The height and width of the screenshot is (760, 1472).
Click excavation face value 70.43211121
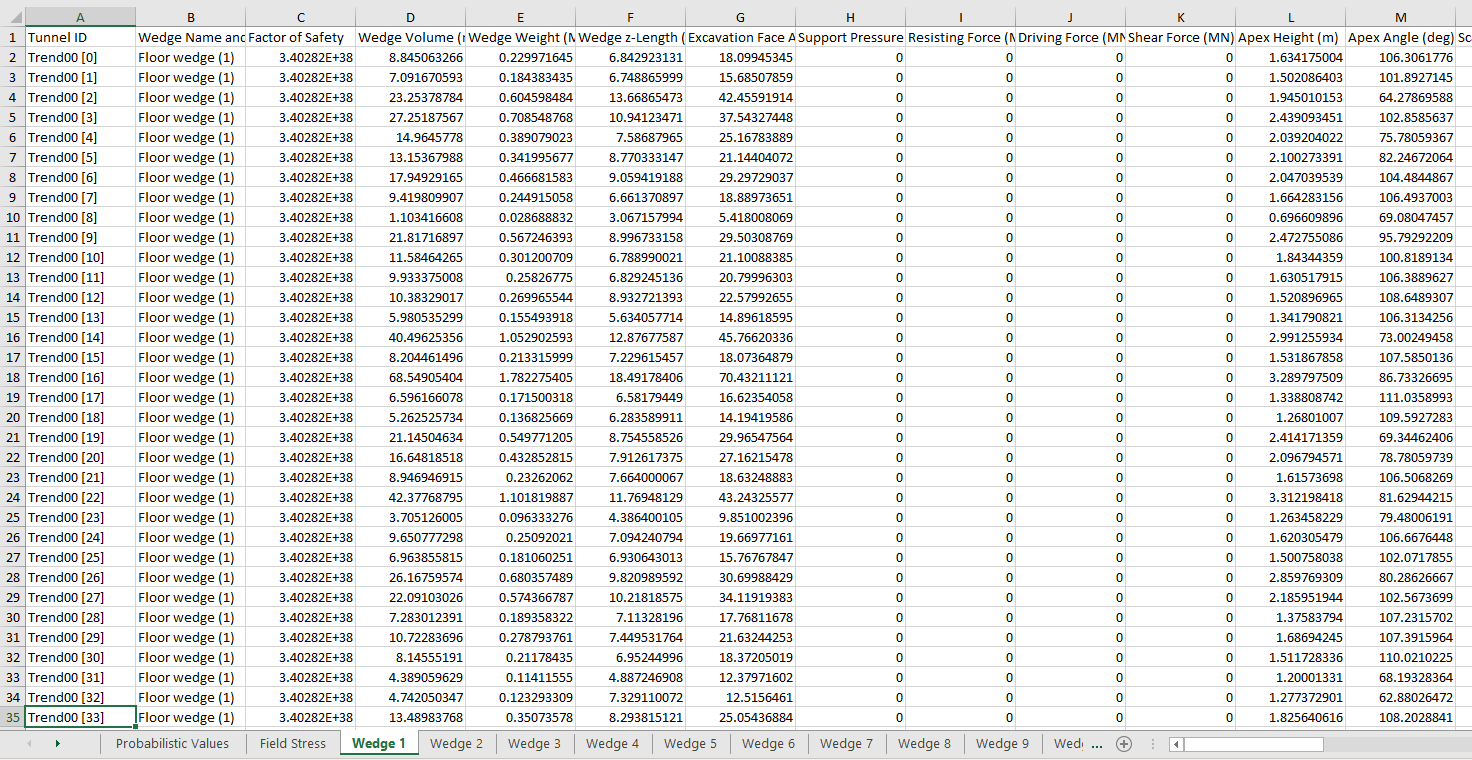tap(740, 377)
